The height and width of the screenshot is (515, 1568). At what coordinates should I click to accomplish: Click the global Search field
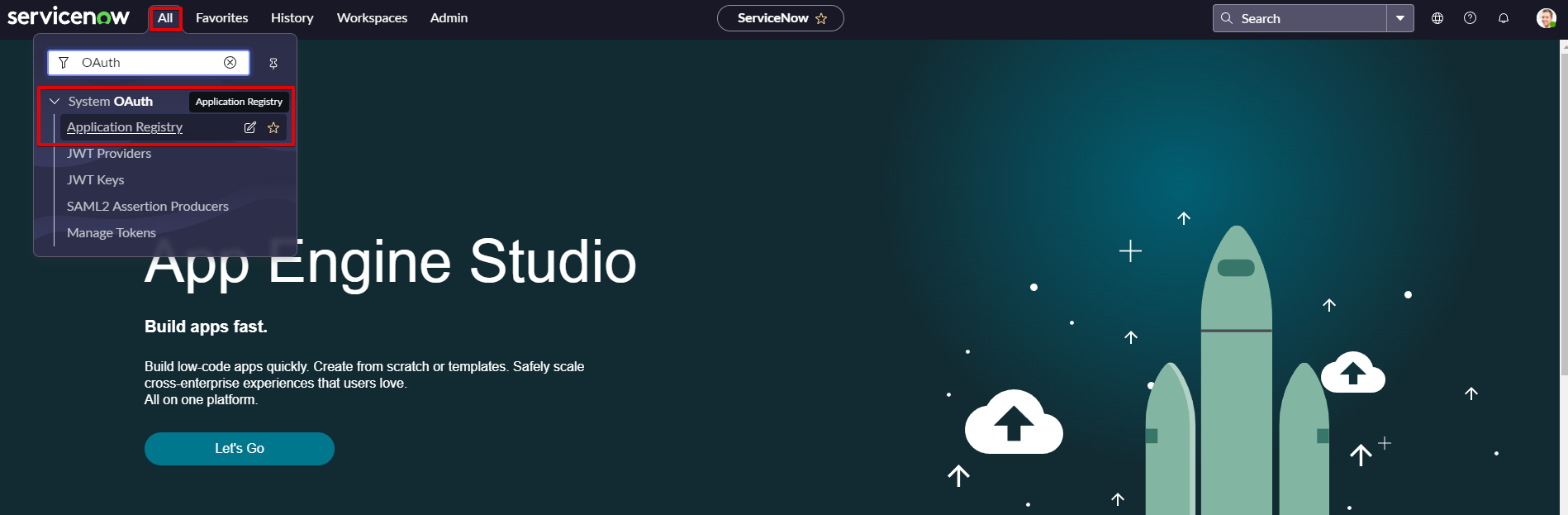click(x=1300, y=18)
